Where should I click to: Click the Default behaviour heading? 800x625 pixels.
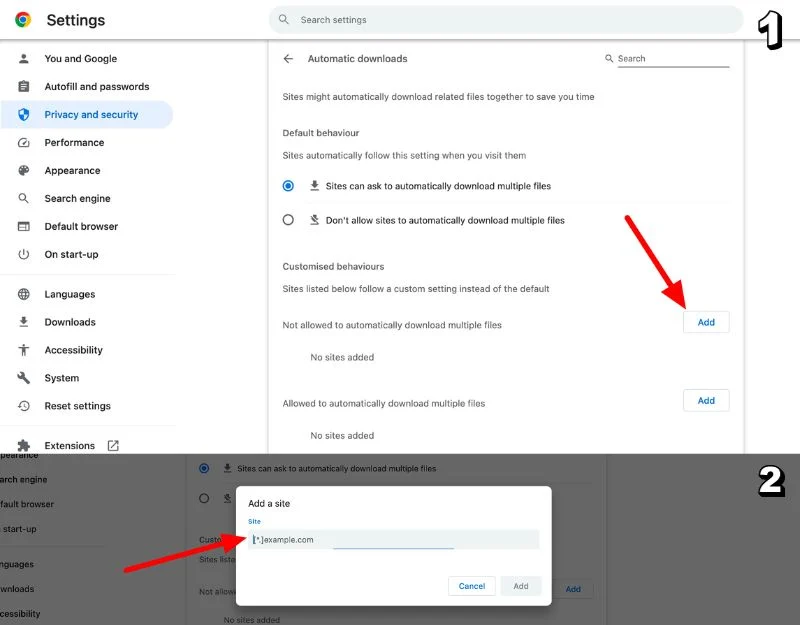pyautogui.click(x=320, y=133)
